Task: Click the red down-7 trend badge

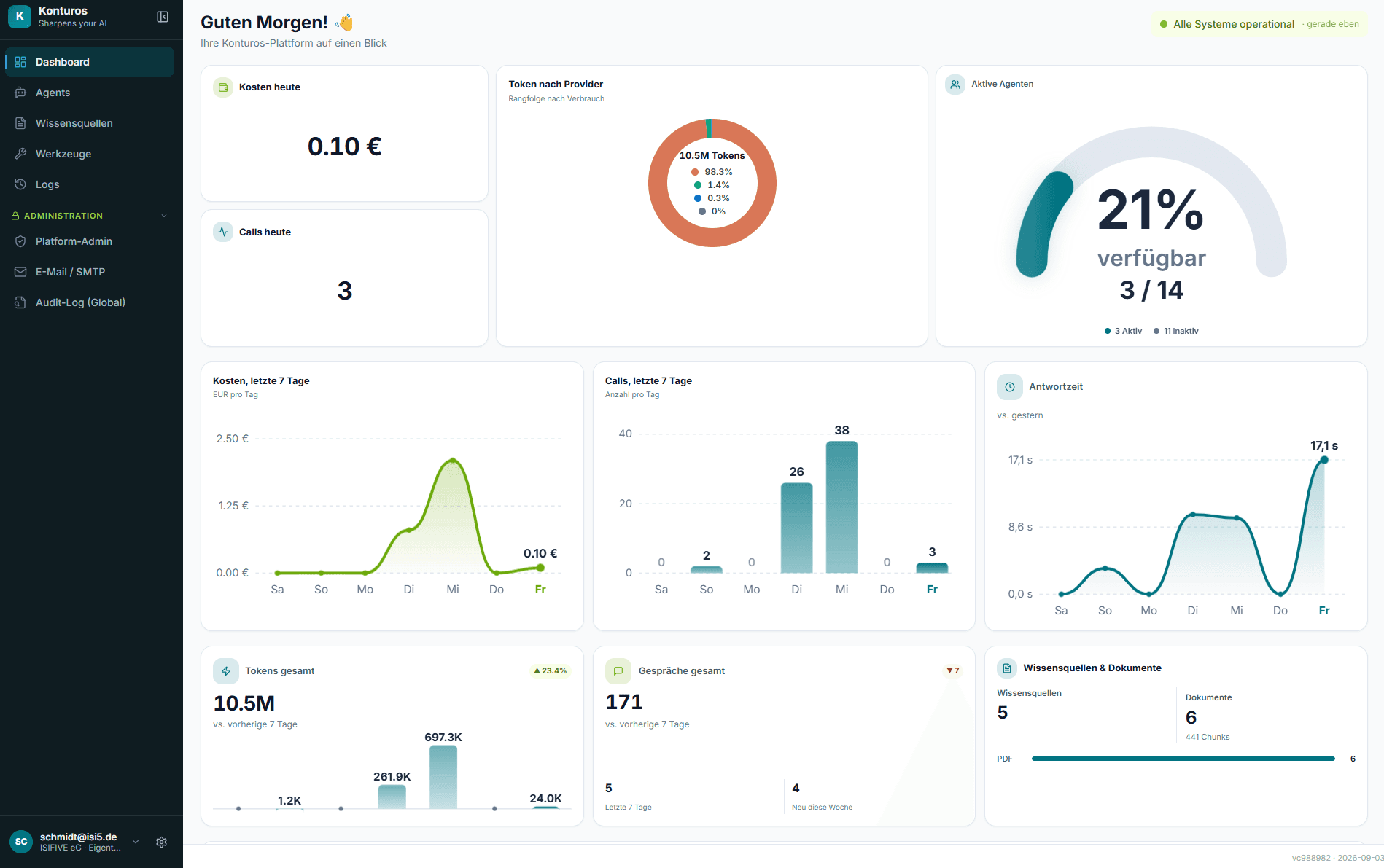Action: pos(953,670)
